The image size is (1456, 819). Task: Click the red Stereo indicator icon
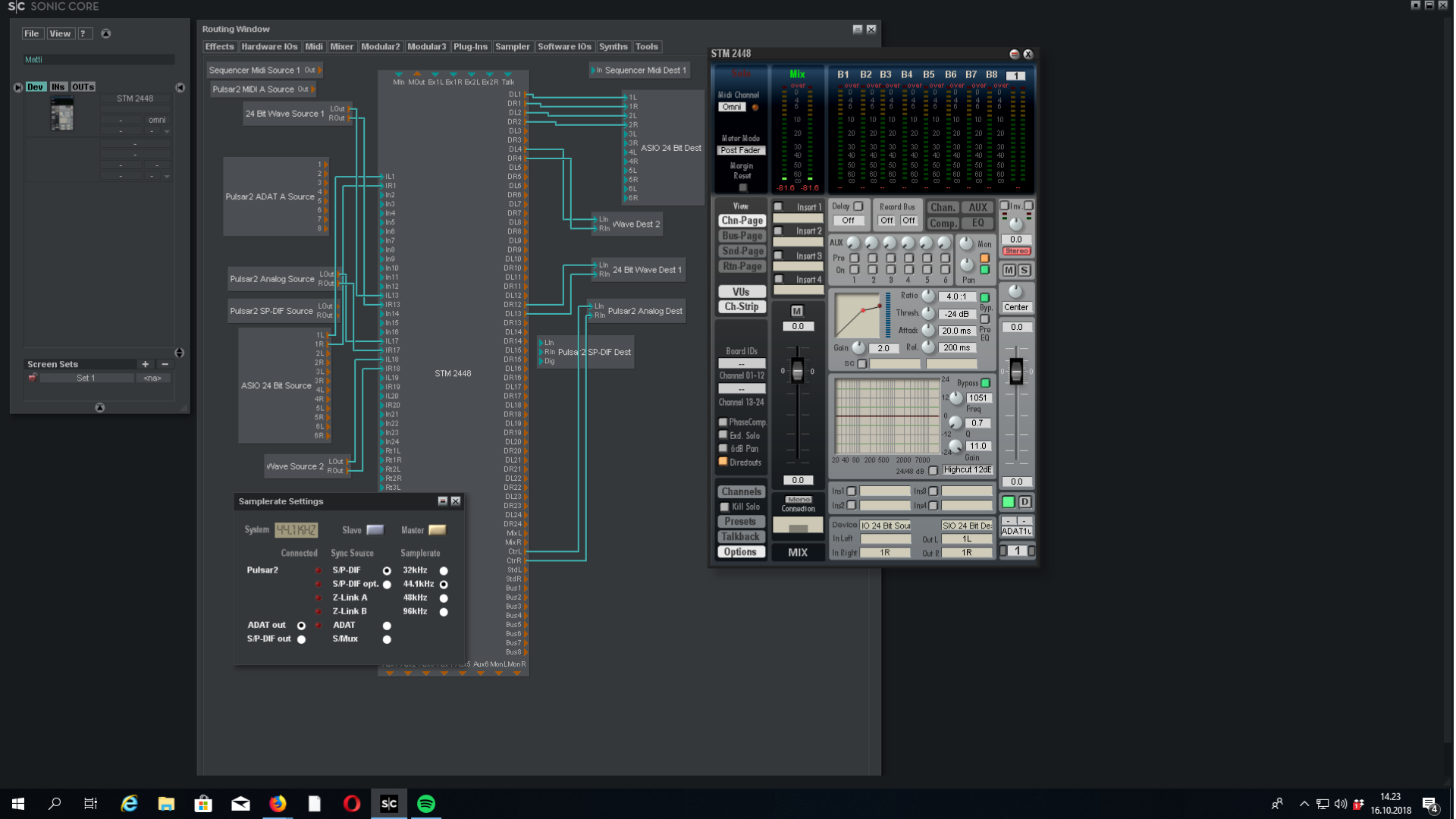tap(1016, 250)
